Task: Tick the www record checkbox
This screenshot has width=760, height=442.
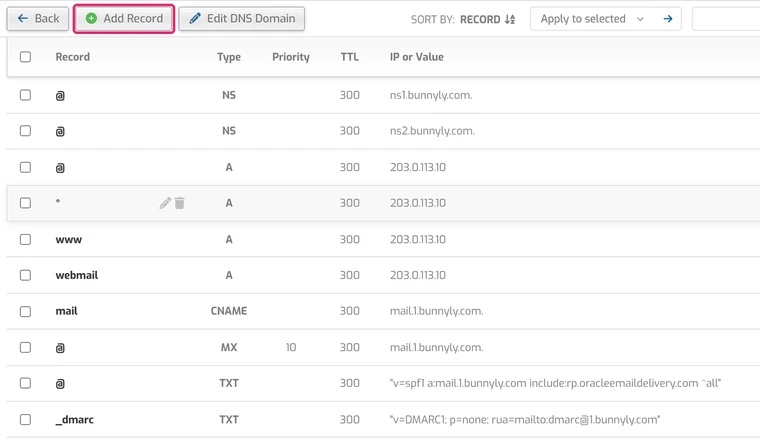Action: (x=25, y=239)
